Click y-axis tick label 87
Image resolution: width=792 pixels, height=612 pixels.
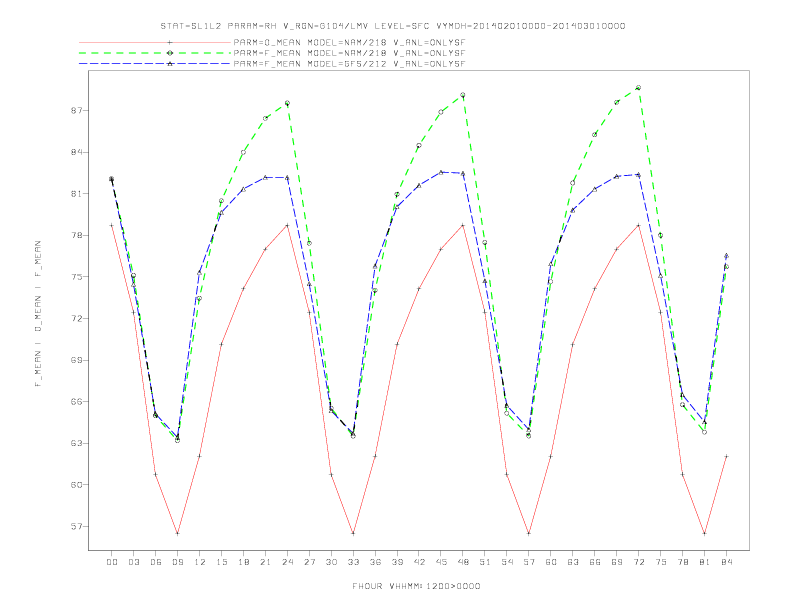(x=77, y=111)
